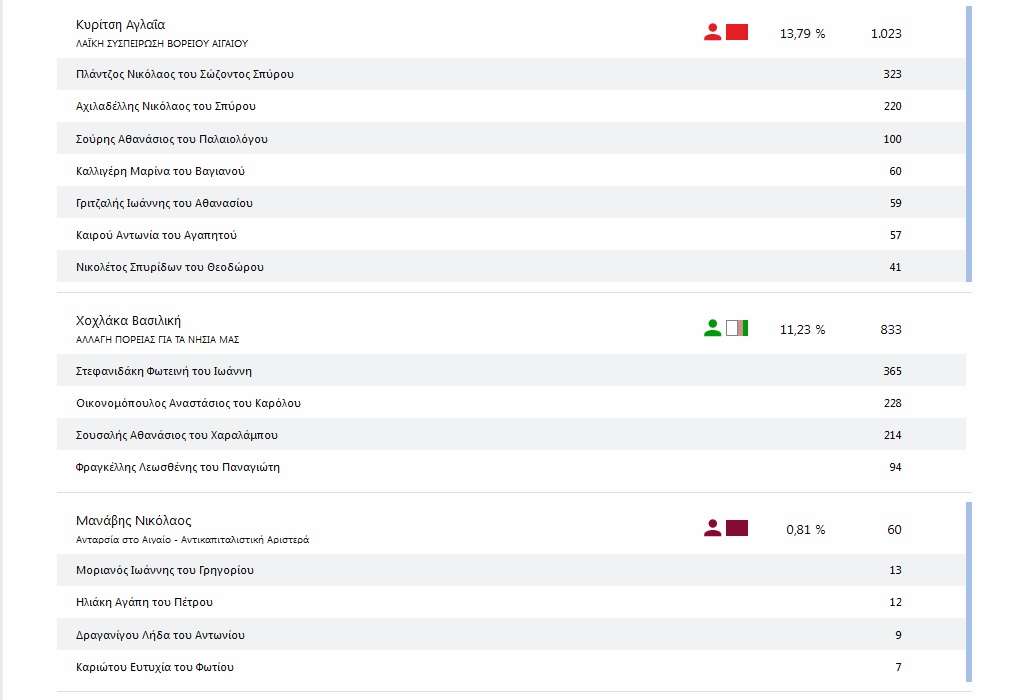The image size is (1026, 700).
Task: Select row Πλάντζος Νικόλαος του Σώζοντος Σπύρου
Action: [185, 74]
